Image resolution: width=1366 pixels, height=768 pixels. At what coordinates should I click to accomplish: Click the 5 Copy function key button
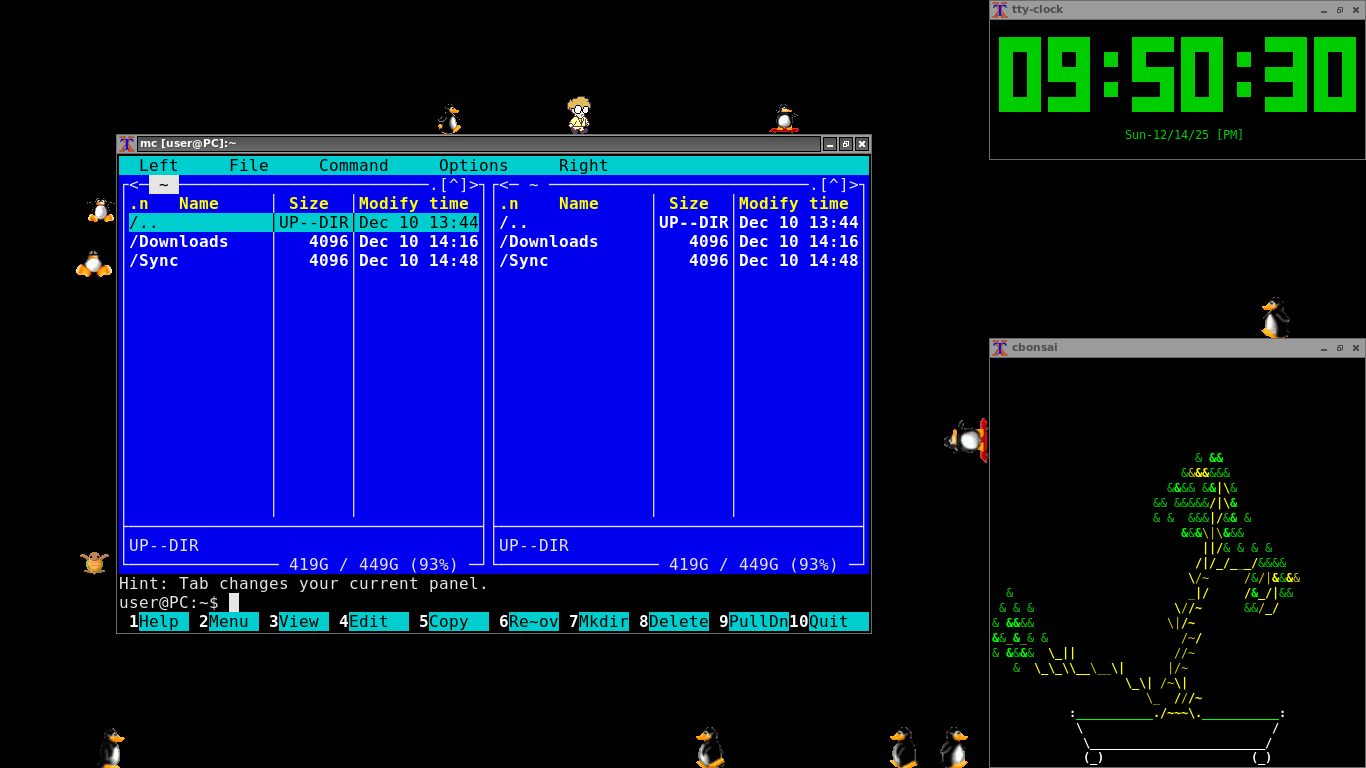tap(454, 621)
